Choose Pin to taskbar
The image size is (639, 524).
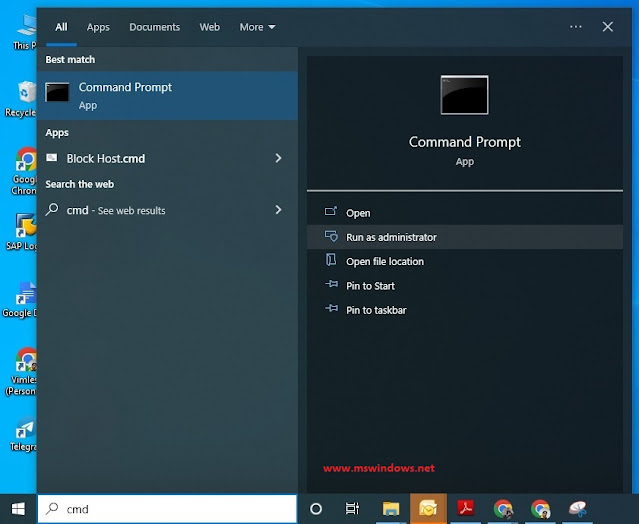[465, 310]
